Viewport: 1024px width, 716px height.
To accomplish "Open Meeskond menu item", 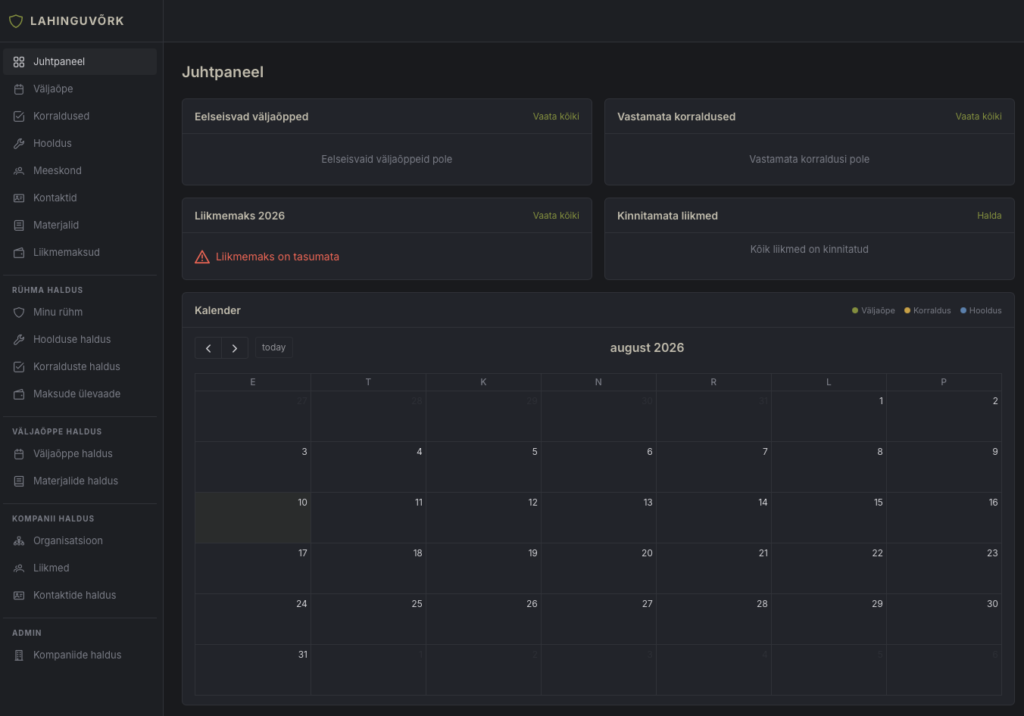I will click(x=80, y=171).
